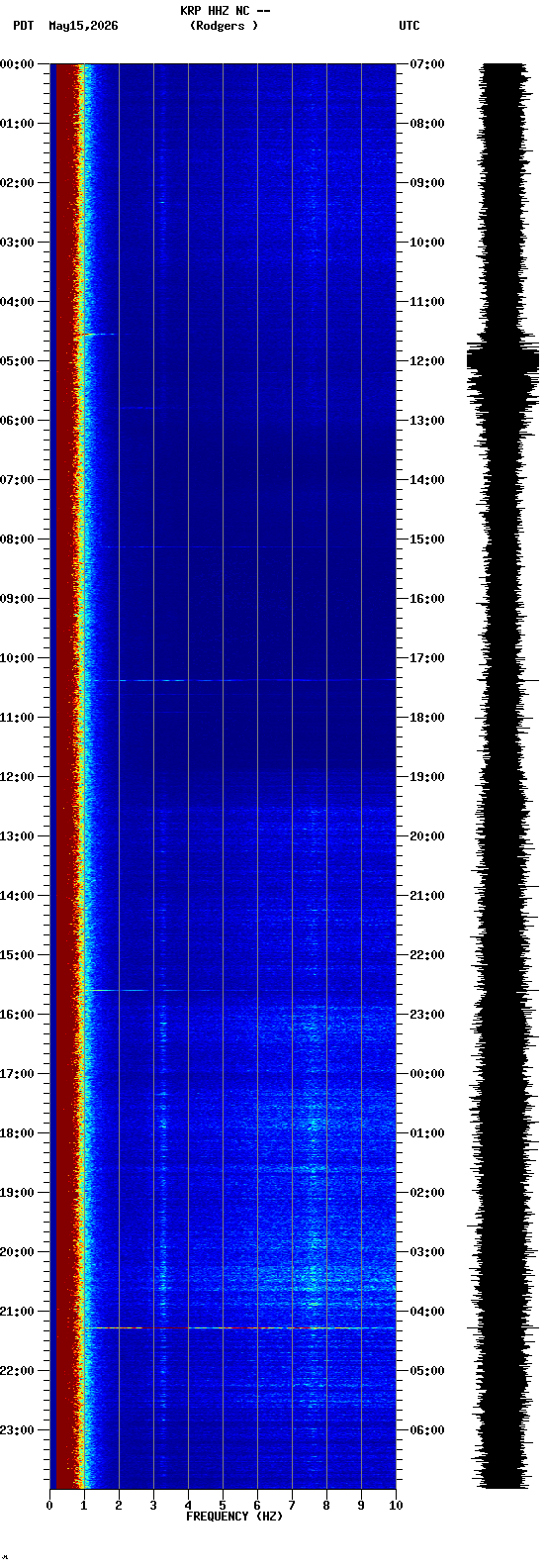Click the UTC time label '00:00'

pyautogui.click(x=427, y=1074)
